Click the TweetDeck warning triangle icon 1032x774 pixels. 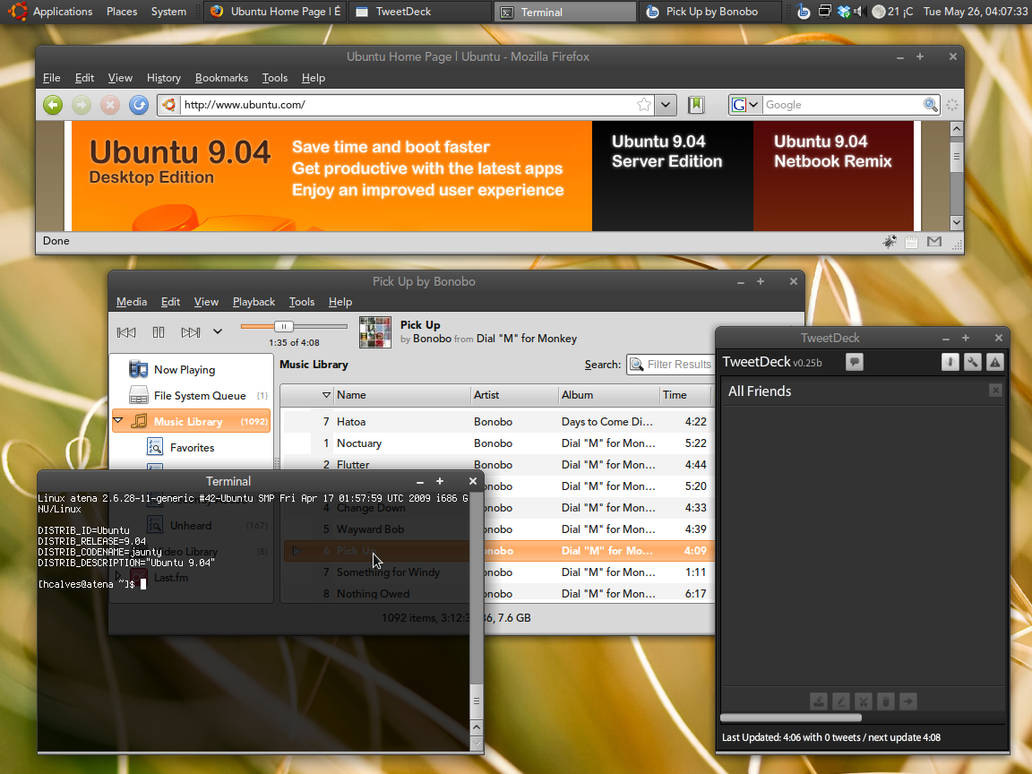pos(995,362)
